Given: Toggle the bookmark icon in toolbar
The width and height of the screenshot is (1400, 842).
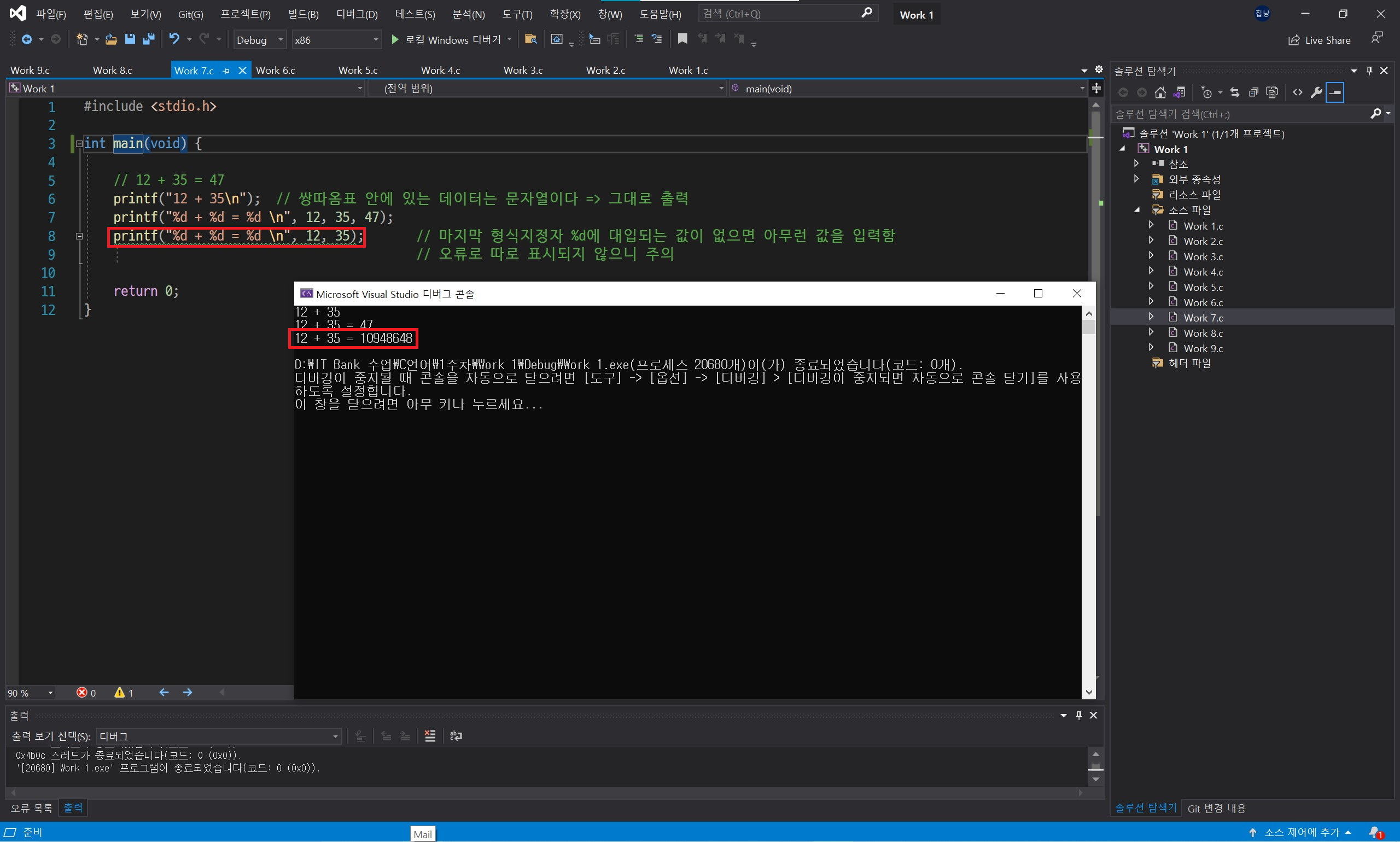Looking at the screenshot, I should point(682,39).
